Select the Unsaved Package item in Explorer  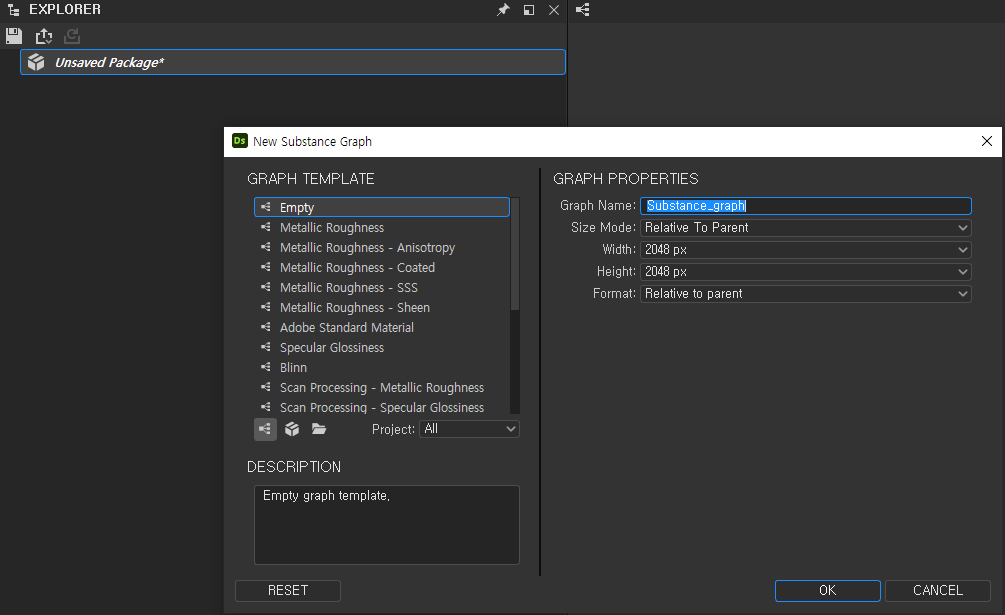coord(293,62)
